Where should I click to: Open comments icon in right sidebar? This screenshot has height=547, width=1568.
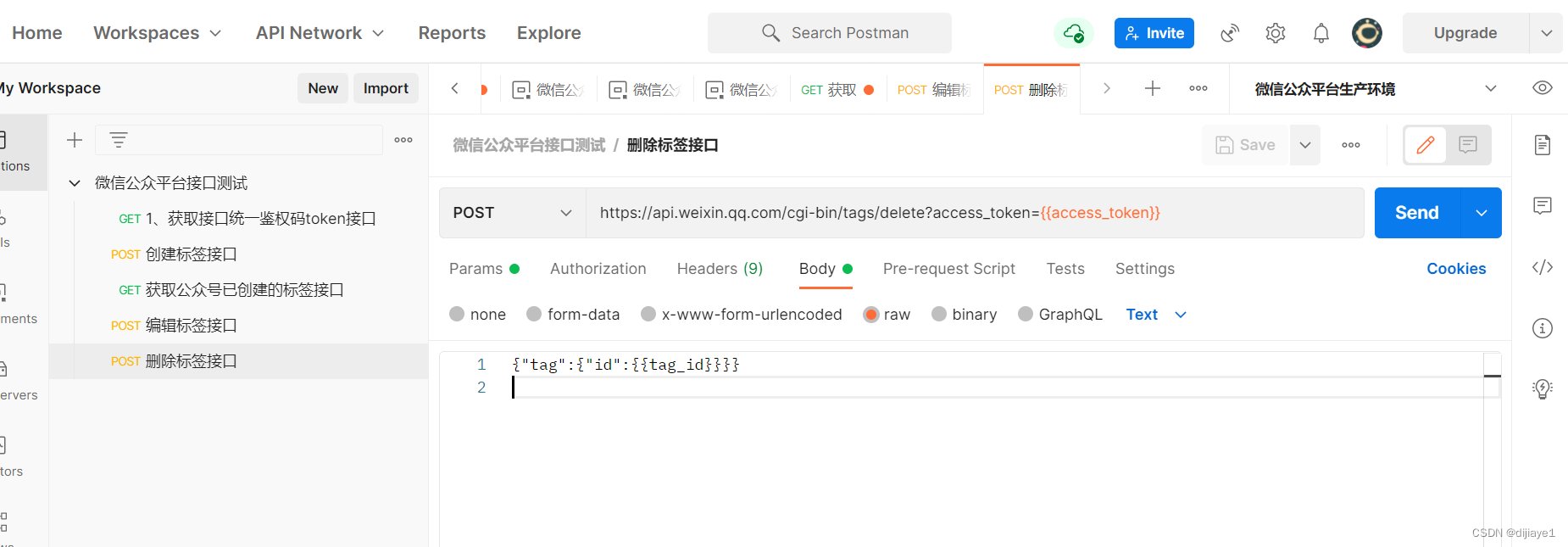click(x=1543, y=206)
